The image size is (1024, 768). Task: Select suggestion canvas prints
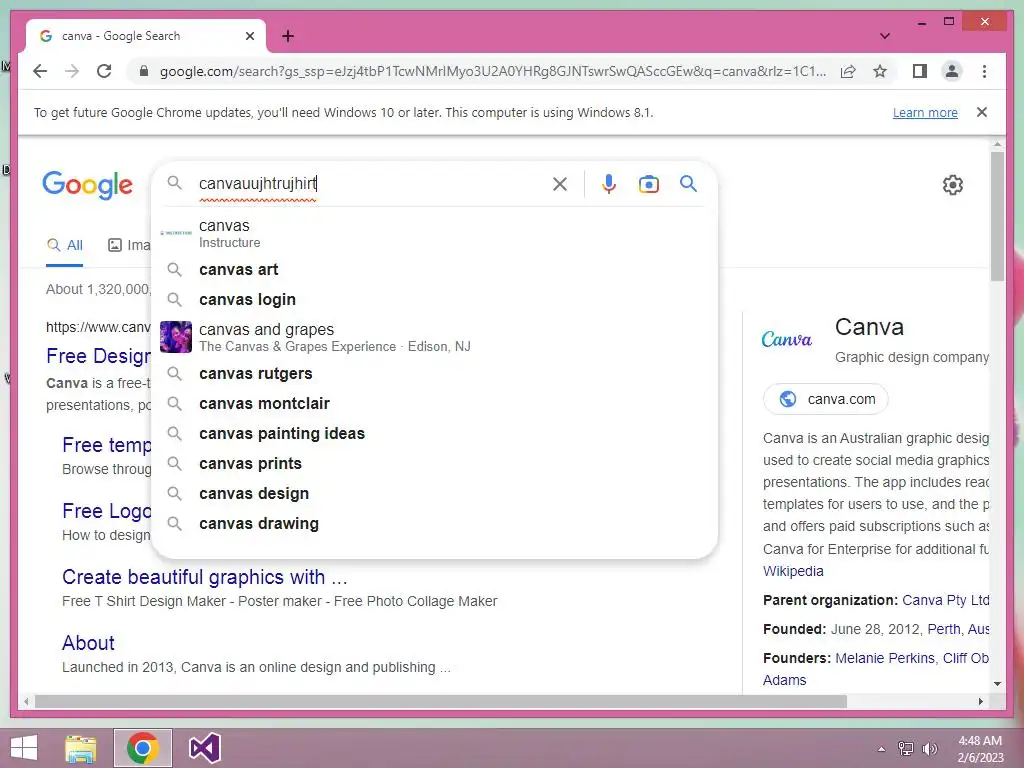pos(434,464)
